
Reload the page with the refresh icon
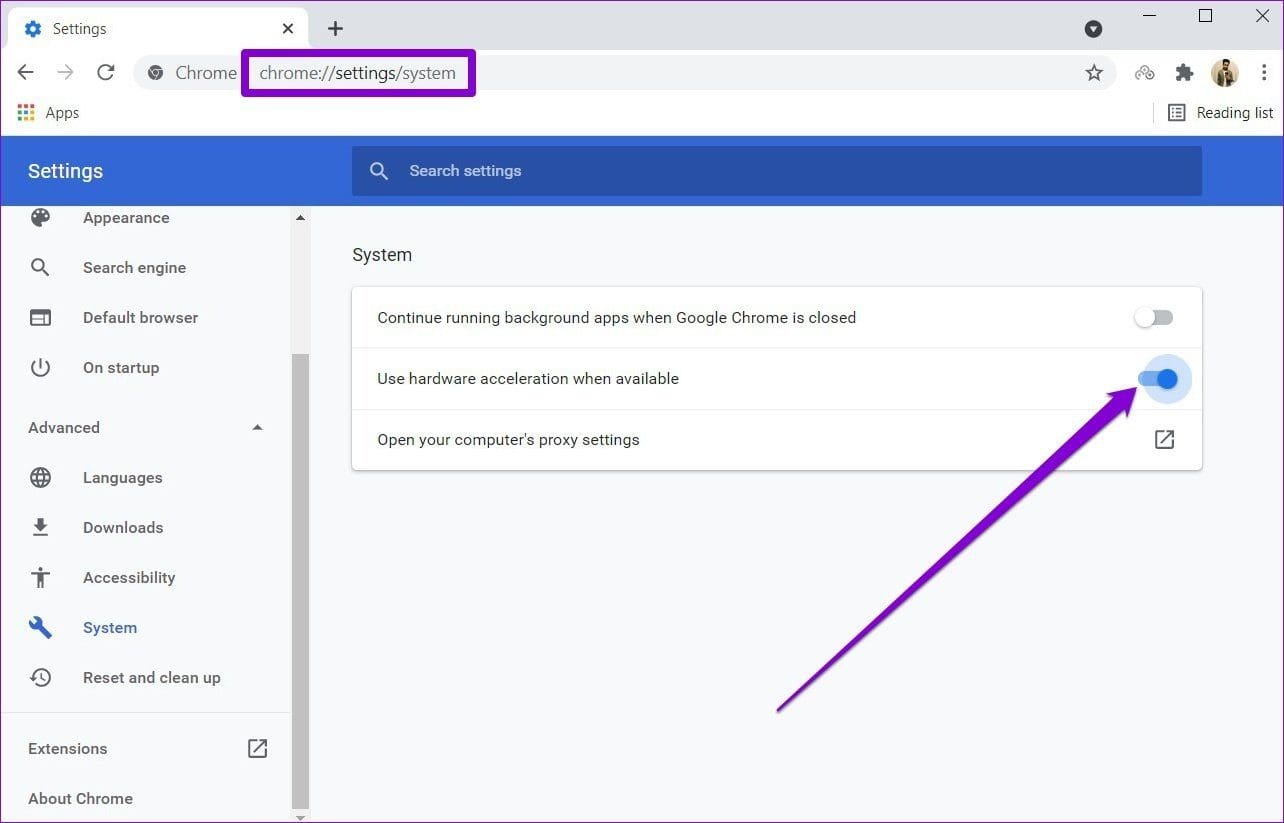[x=105, y=72]
